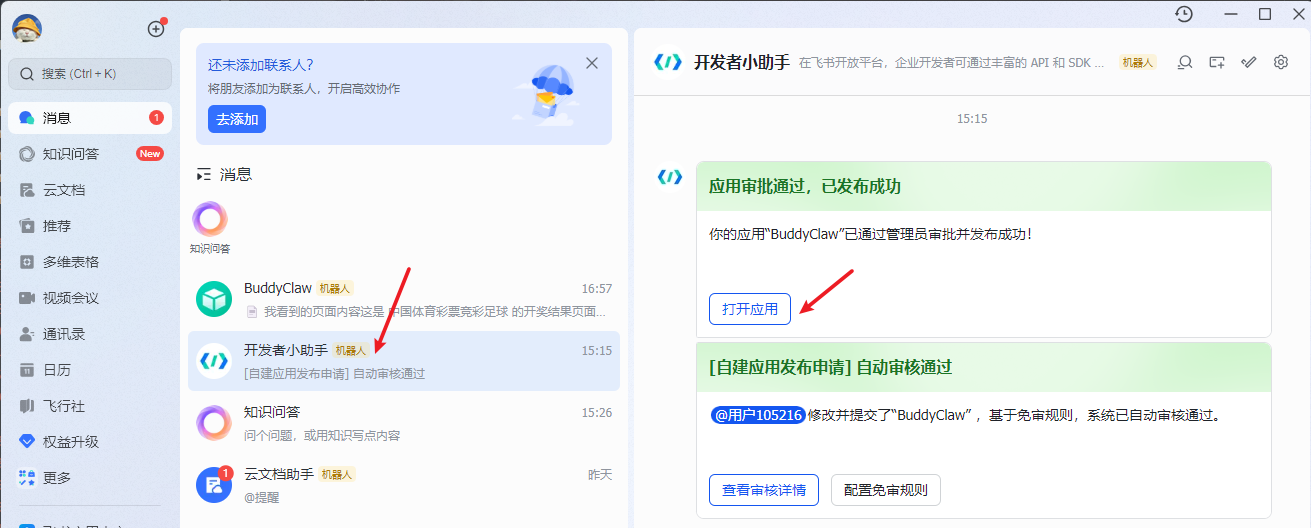Image resolution: width=1311 pixels, height=528 pixels.
Task: Click the message sender bot avatar
Action: 669,177
